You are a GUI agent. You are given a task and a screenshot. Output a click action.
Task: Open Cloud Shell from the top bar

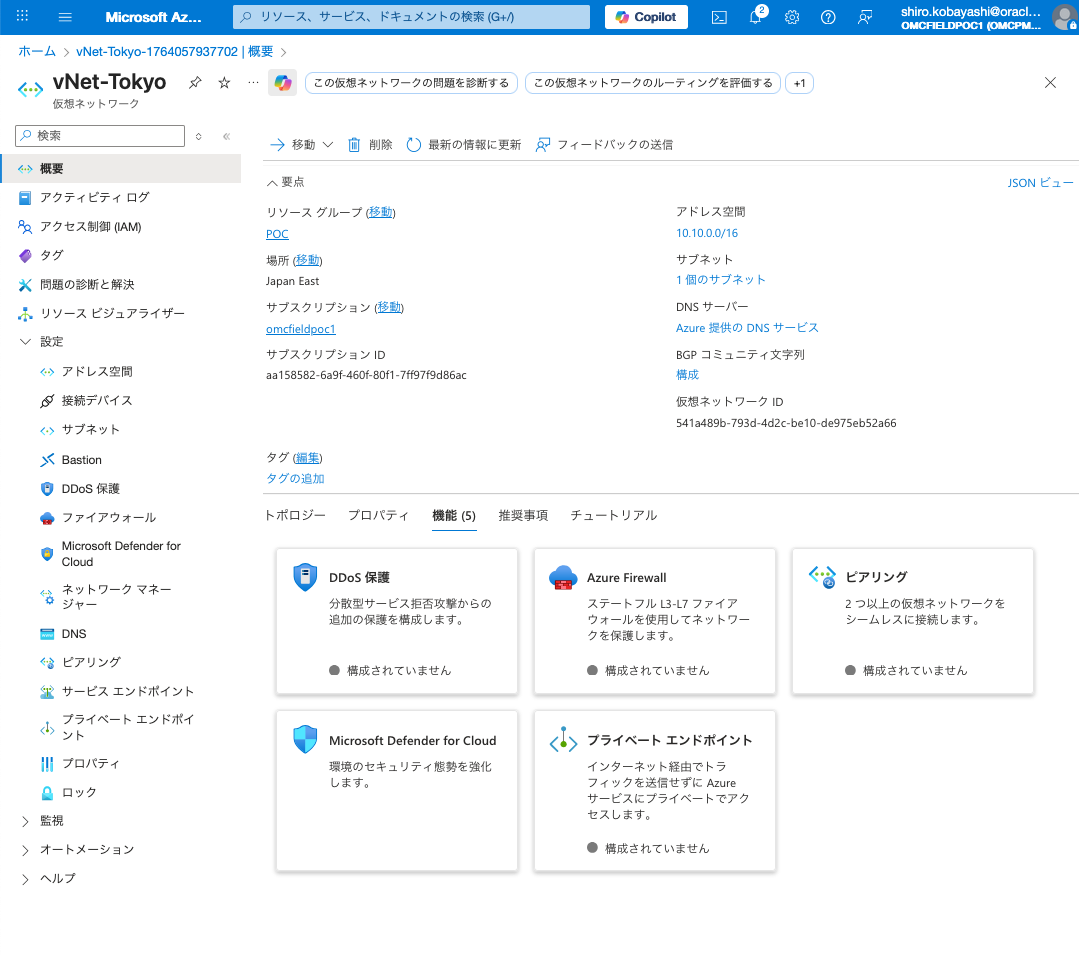click(x=719, y=17)
